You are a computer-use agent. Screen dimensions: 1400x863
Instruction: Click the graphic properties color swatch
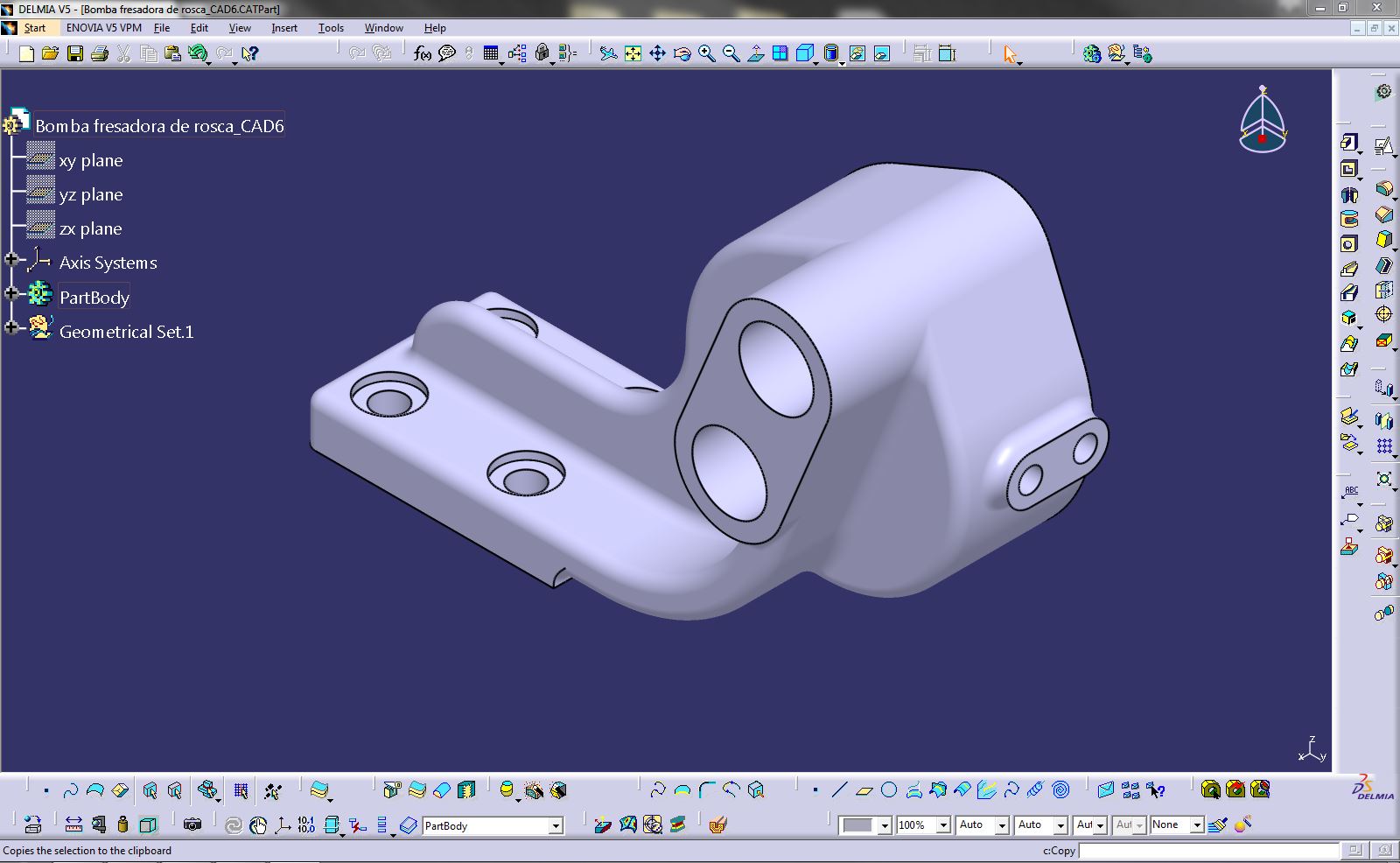click(x=857, y=825)
